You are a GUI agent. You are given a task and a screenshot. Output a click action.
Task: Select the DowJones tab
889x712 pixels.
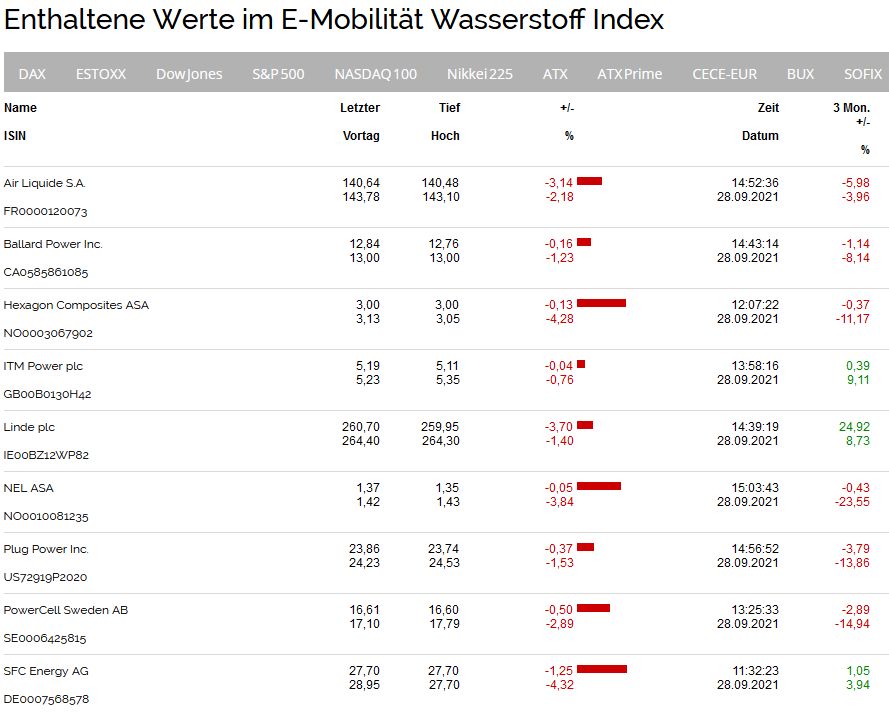(189, 72)
